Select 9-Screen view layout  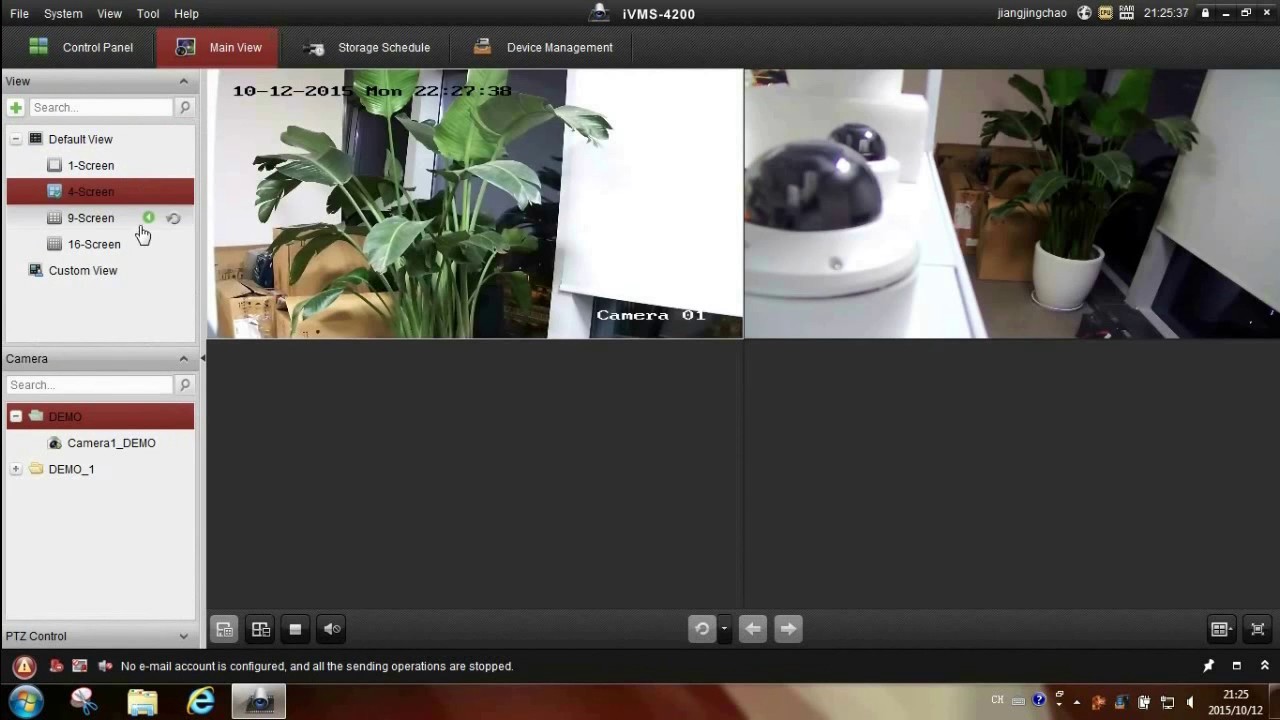[90, 218]
